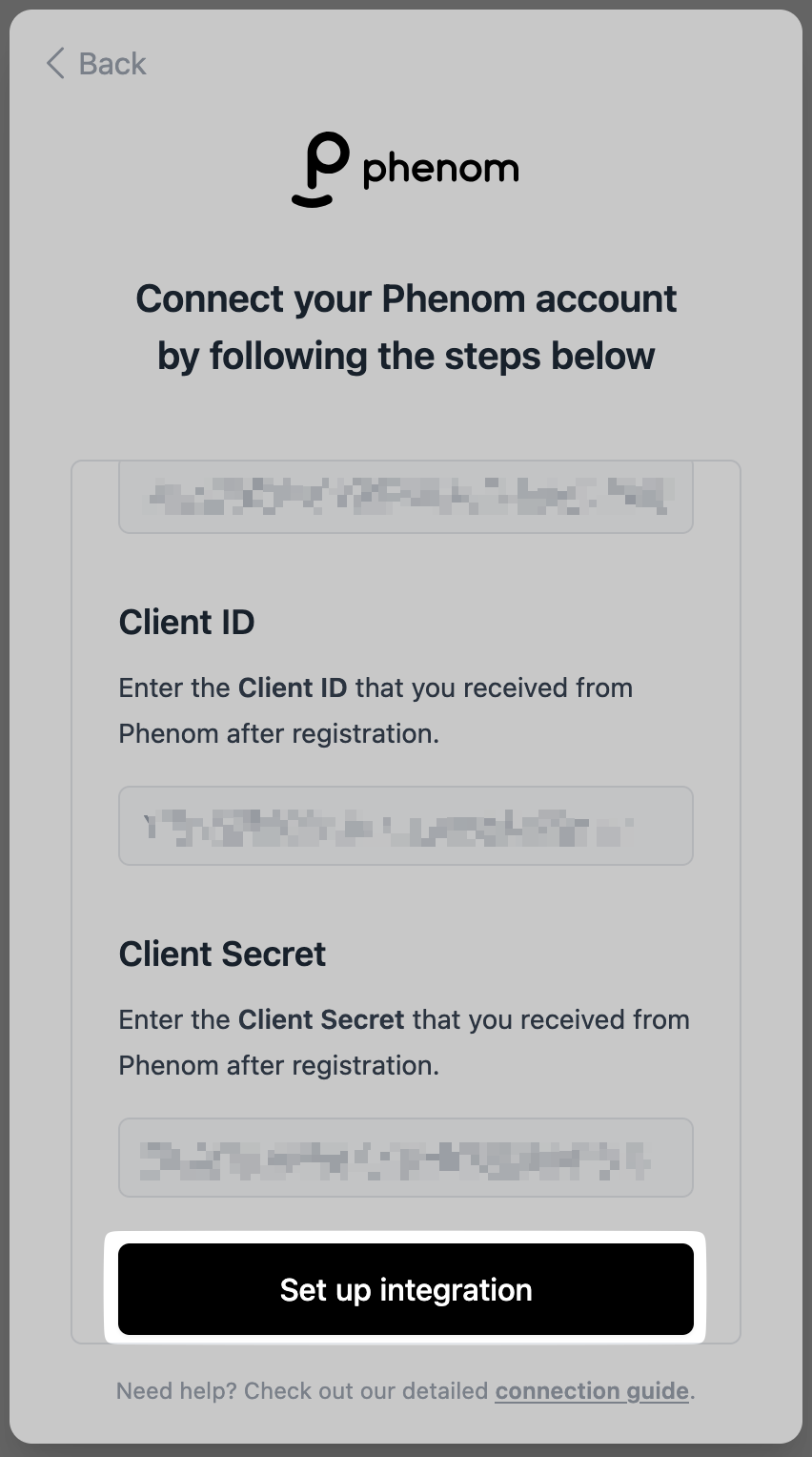Focus the Client ID input field
This screenshot has height=1457, width=812.
(x=406, y=826)
